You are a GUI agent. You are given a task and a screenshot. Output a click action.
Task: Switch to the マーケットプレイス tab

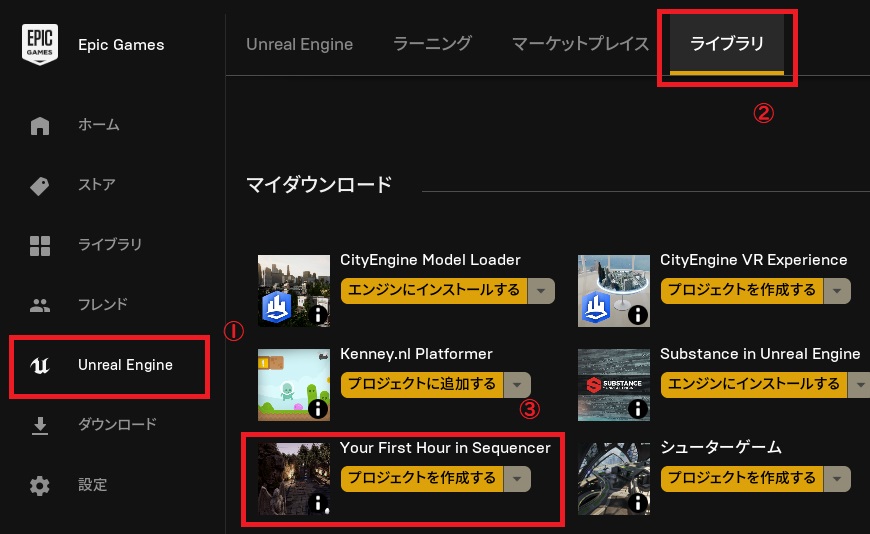pos(580,44)
